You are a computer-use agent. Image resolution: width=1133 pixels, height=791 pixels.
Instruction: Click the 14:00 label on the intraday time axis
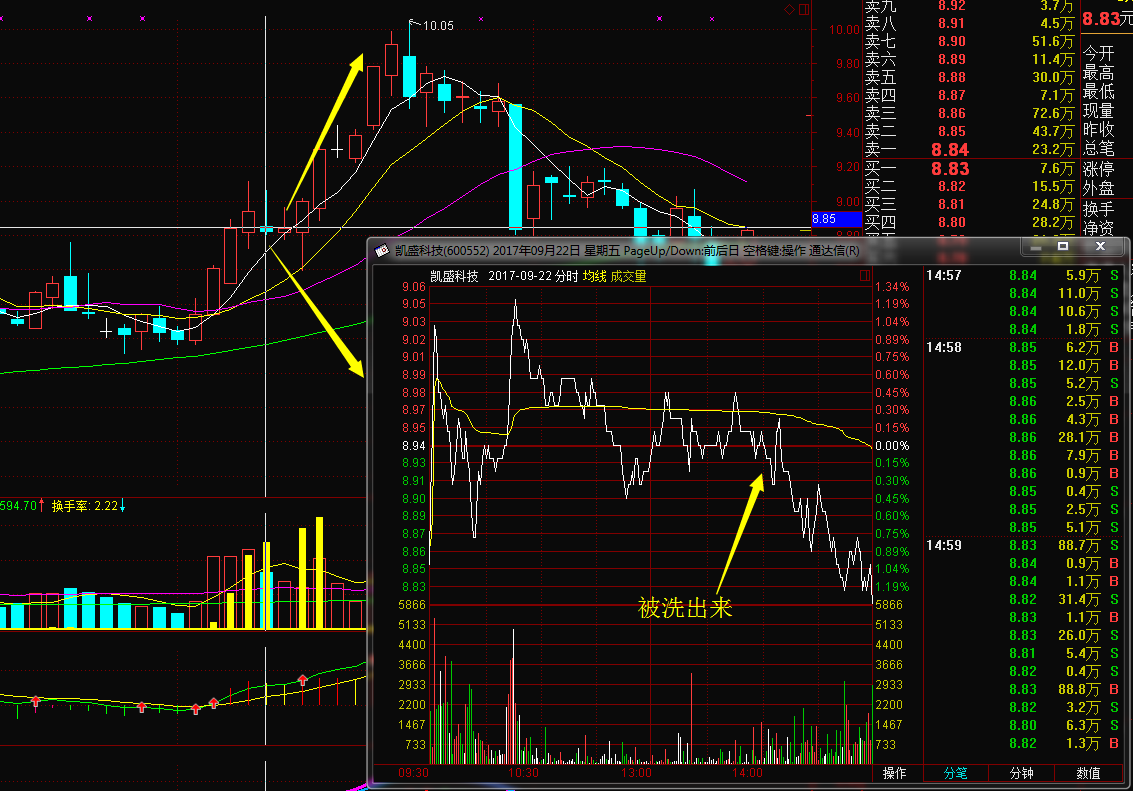[747, 773]
